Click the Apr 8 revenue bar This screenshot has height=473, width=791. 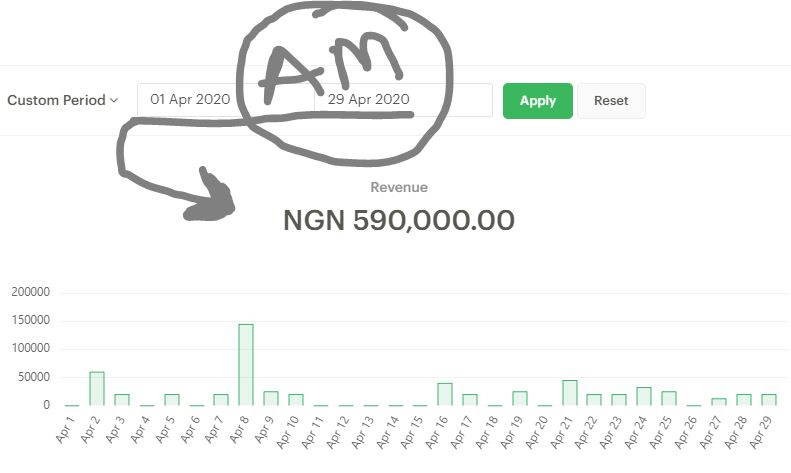click(246, 365)
